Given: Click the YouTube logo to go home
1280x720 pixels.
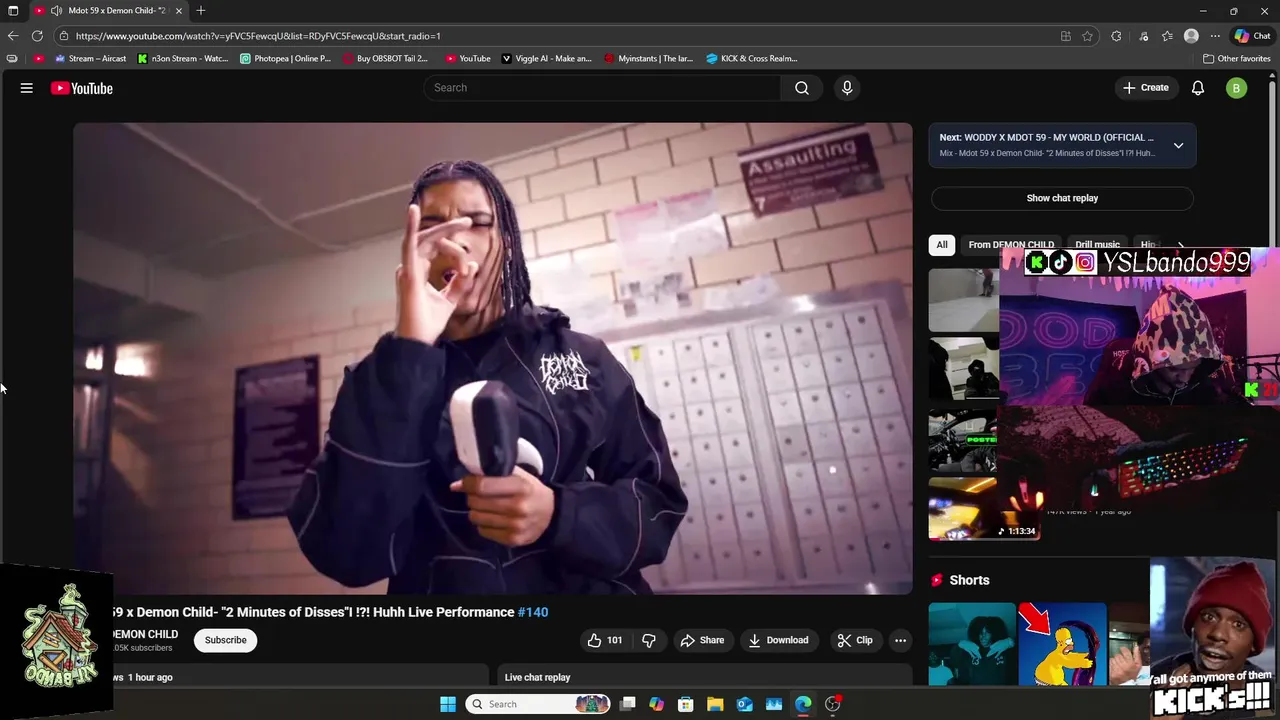Looking at the screenshot, I should pyautogui.click(x=82, y=88).
